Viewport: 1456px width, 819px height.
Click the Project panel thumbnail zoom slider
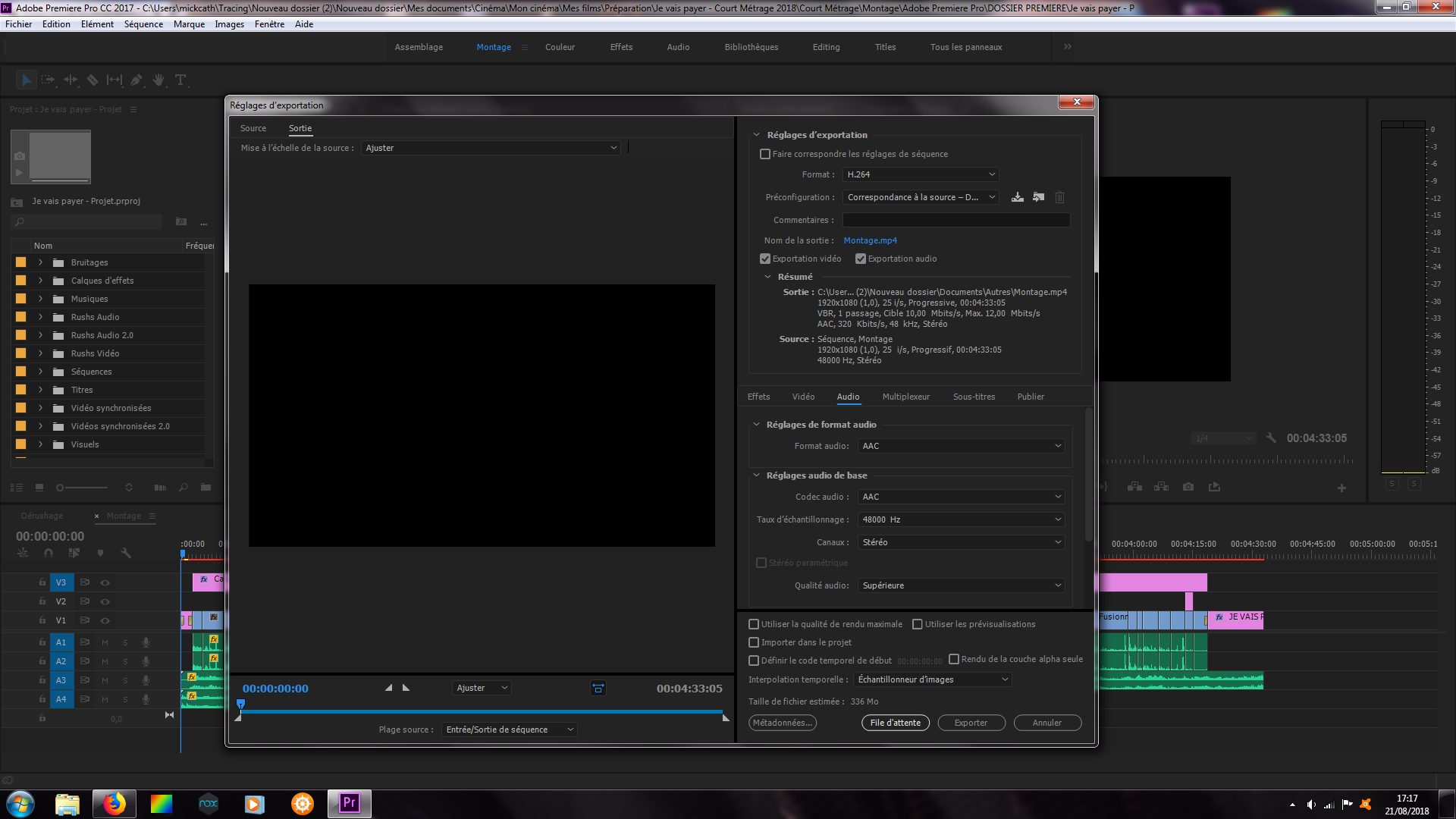[82, 488]
